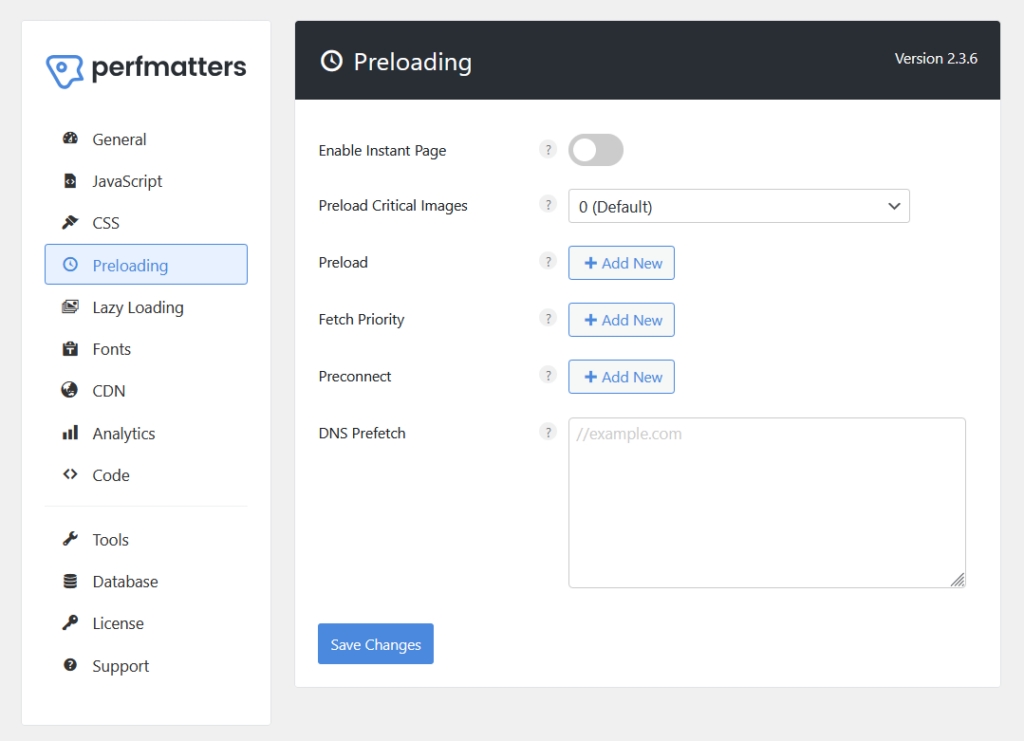This screenshot has height=741, width=1024.
Task: Click the General gauge icon
Action: 70,138
